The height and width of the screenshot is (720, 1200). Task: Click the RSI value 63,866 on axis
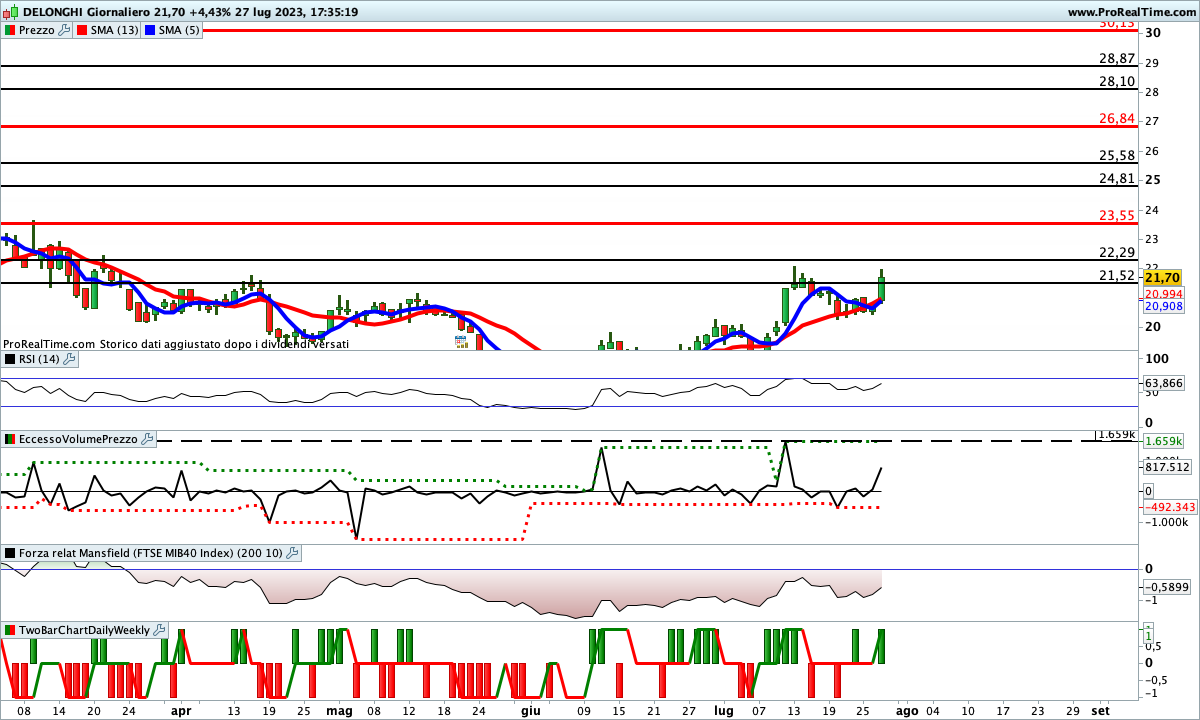(x=1164, y=383)
